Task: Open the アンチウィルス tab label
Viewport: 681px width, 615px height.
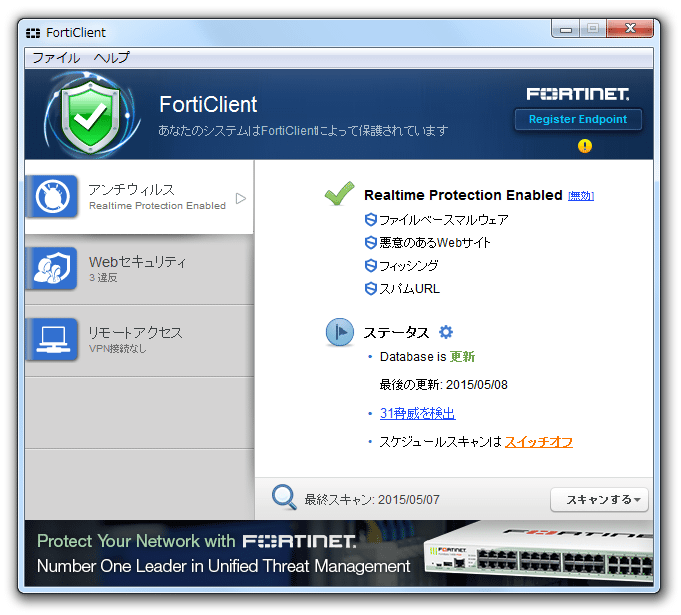Action: coord(131,190)
